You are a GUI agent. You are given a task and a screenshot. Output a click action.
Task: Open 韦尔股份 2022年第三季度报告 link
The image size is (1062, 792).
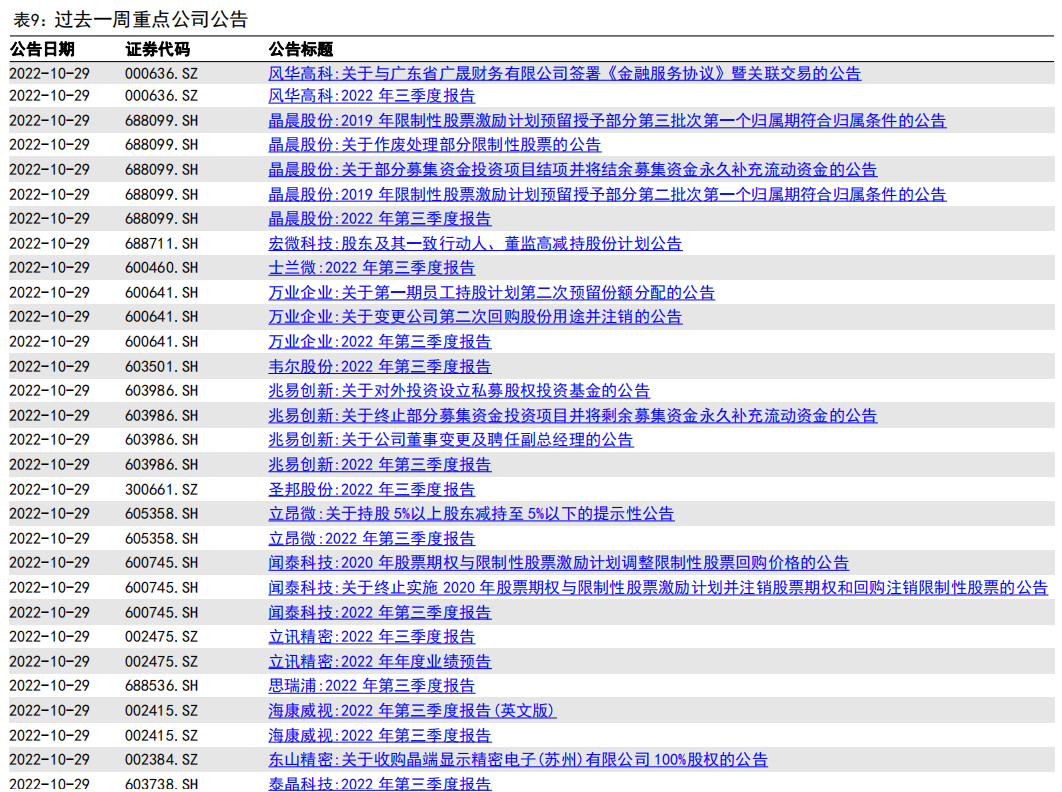point(379,367)
